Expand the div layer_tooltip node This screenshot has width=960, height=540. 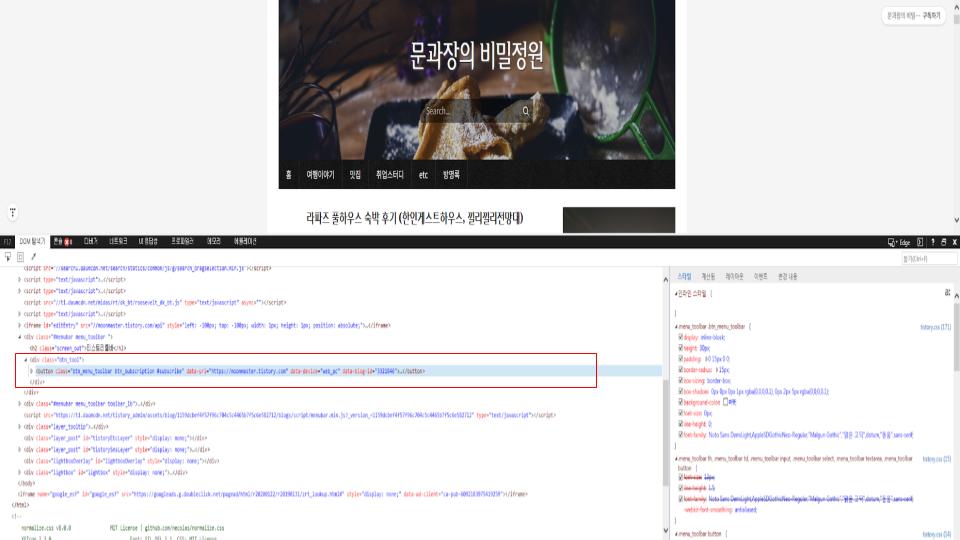(x=20, y=427)
